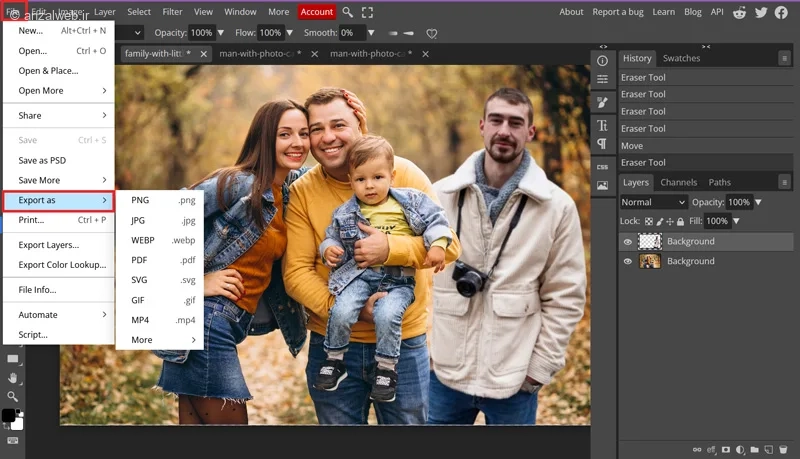Hide the top Background layer via its eye
The width and height of the screenshot is (800, 459).
pos(628,242)
